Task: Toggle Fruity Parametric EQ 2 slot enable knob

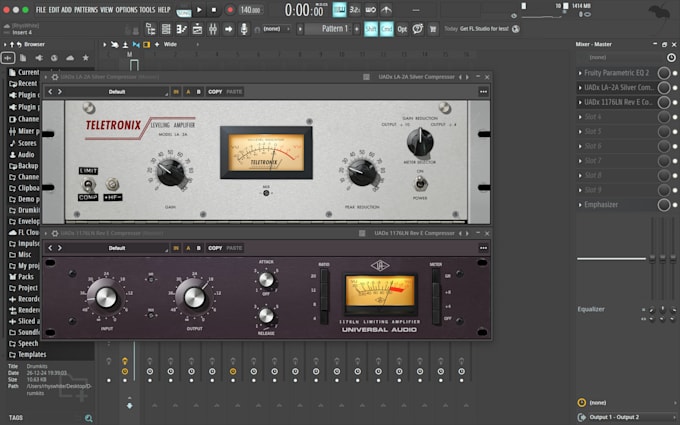Action: pyautogui.click(x=664, y=73)
